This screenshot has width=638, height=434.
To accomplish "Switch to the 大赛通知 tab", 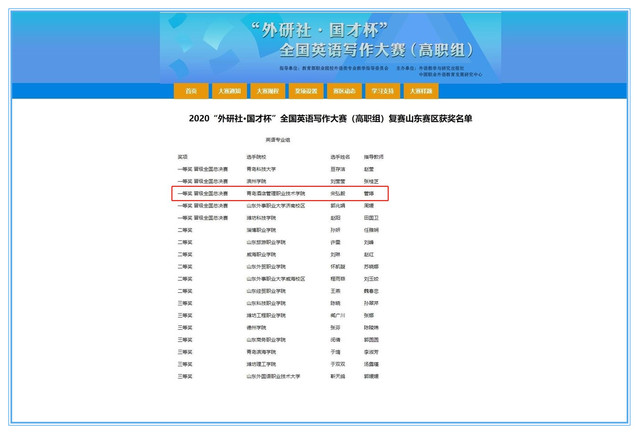I will [x=229, y=91].
